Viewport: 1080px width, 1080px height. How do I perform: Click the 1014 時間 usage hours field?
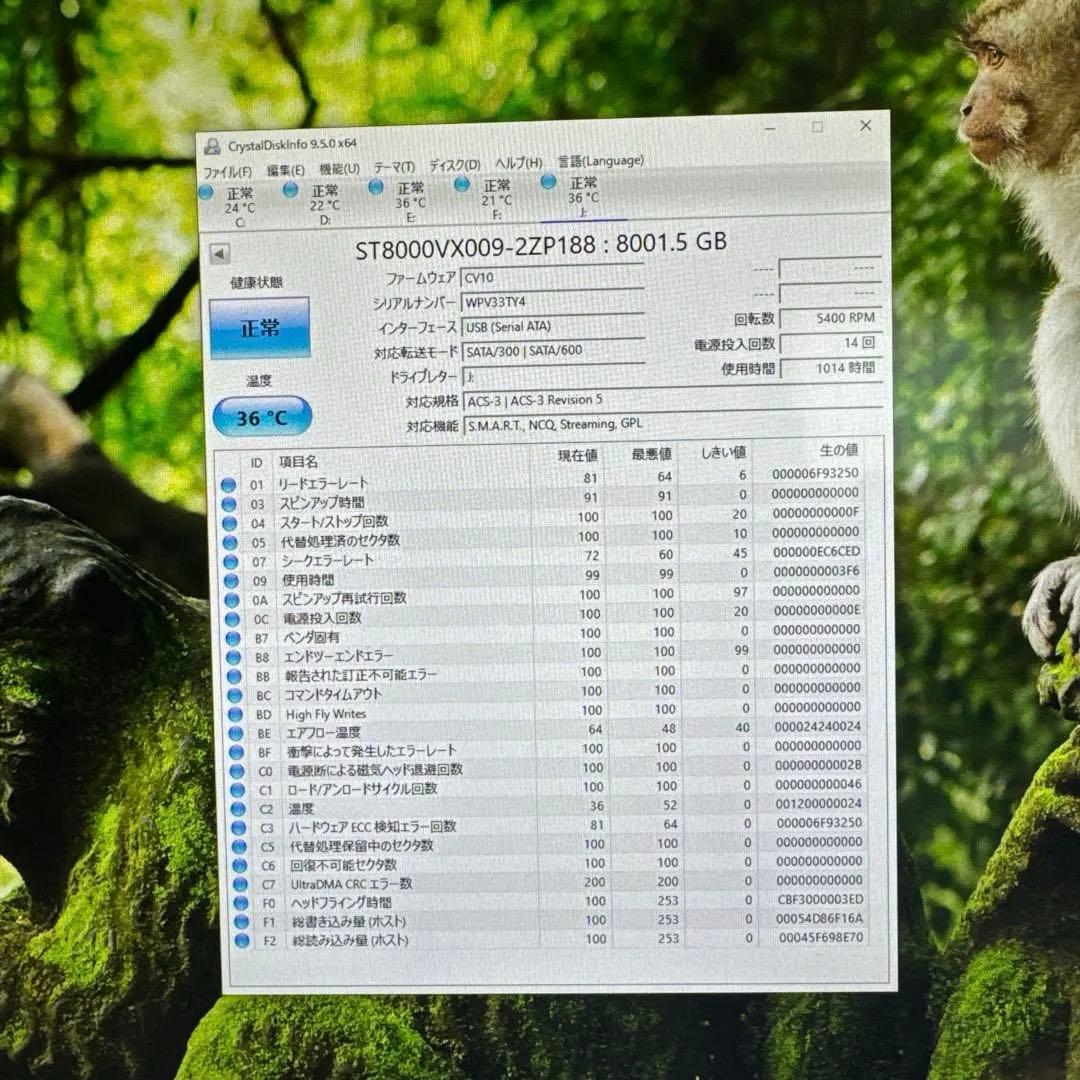point(831,368)
